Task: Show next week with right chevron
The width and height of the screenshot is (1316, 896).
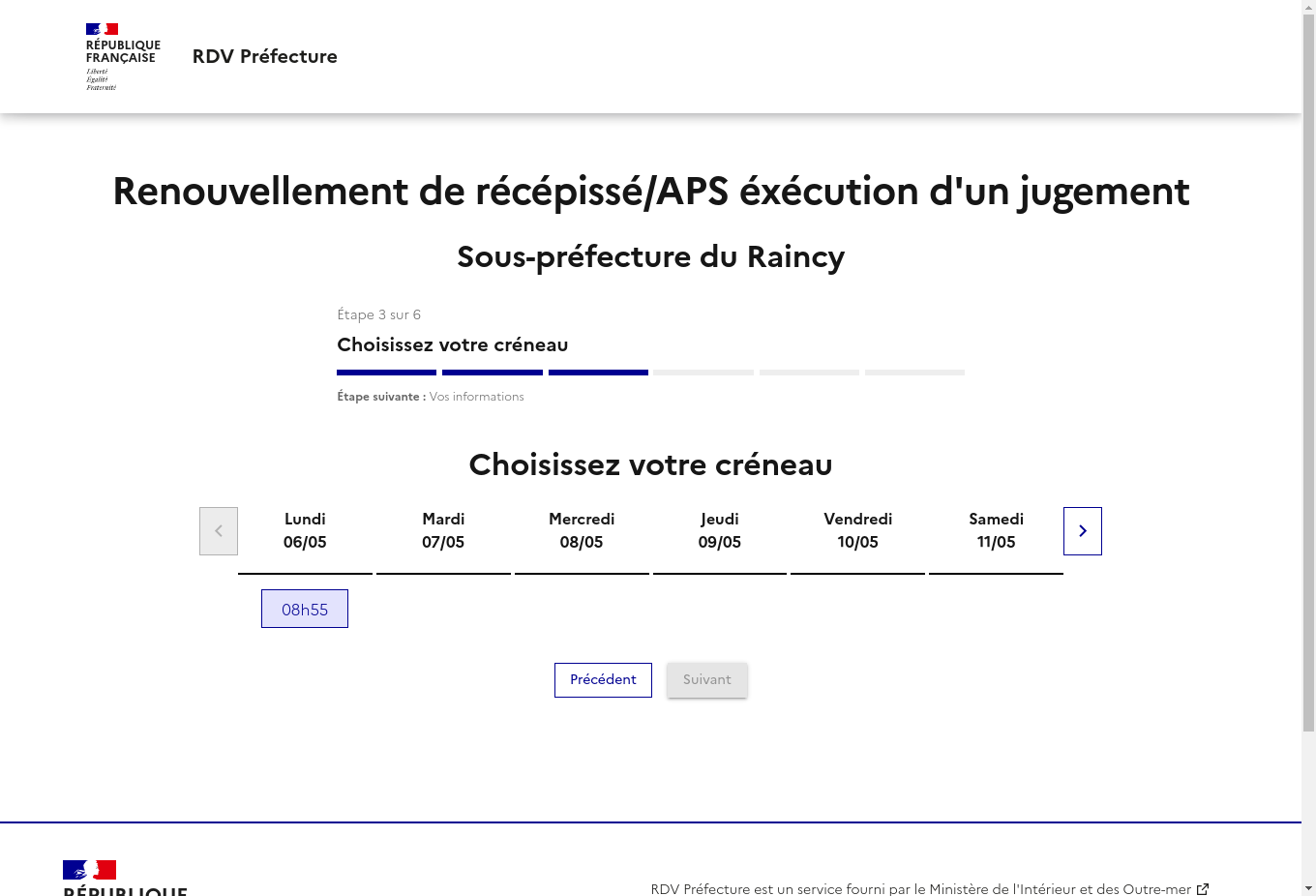Action: 1083,531
